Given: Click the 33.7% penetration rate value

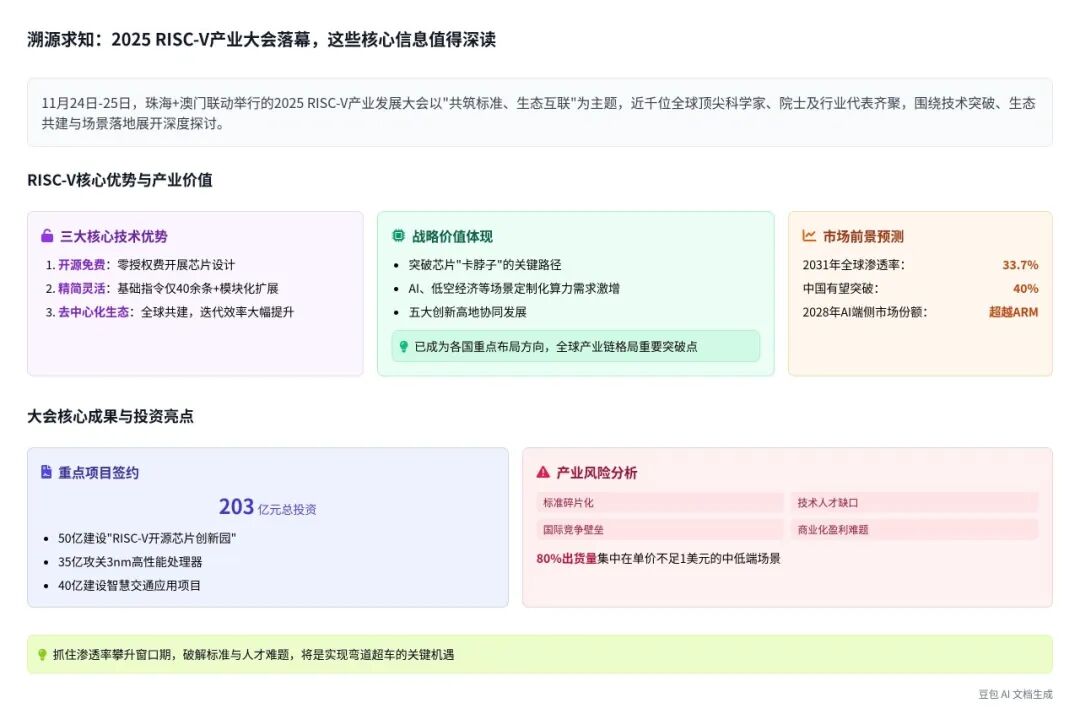Looking at the screenshot, I should pos(1020,265).
